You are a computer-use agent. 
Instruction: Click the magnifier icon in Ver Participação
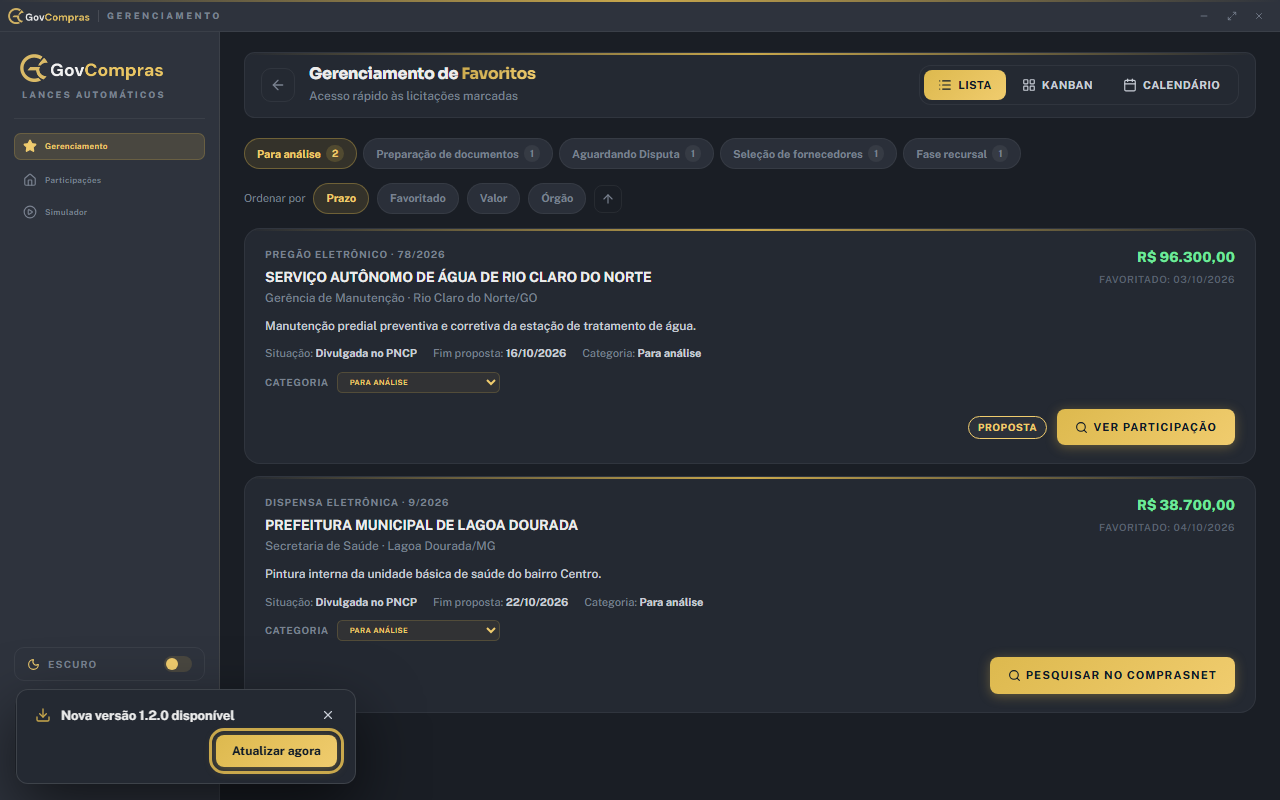(x=1081, y=427)
